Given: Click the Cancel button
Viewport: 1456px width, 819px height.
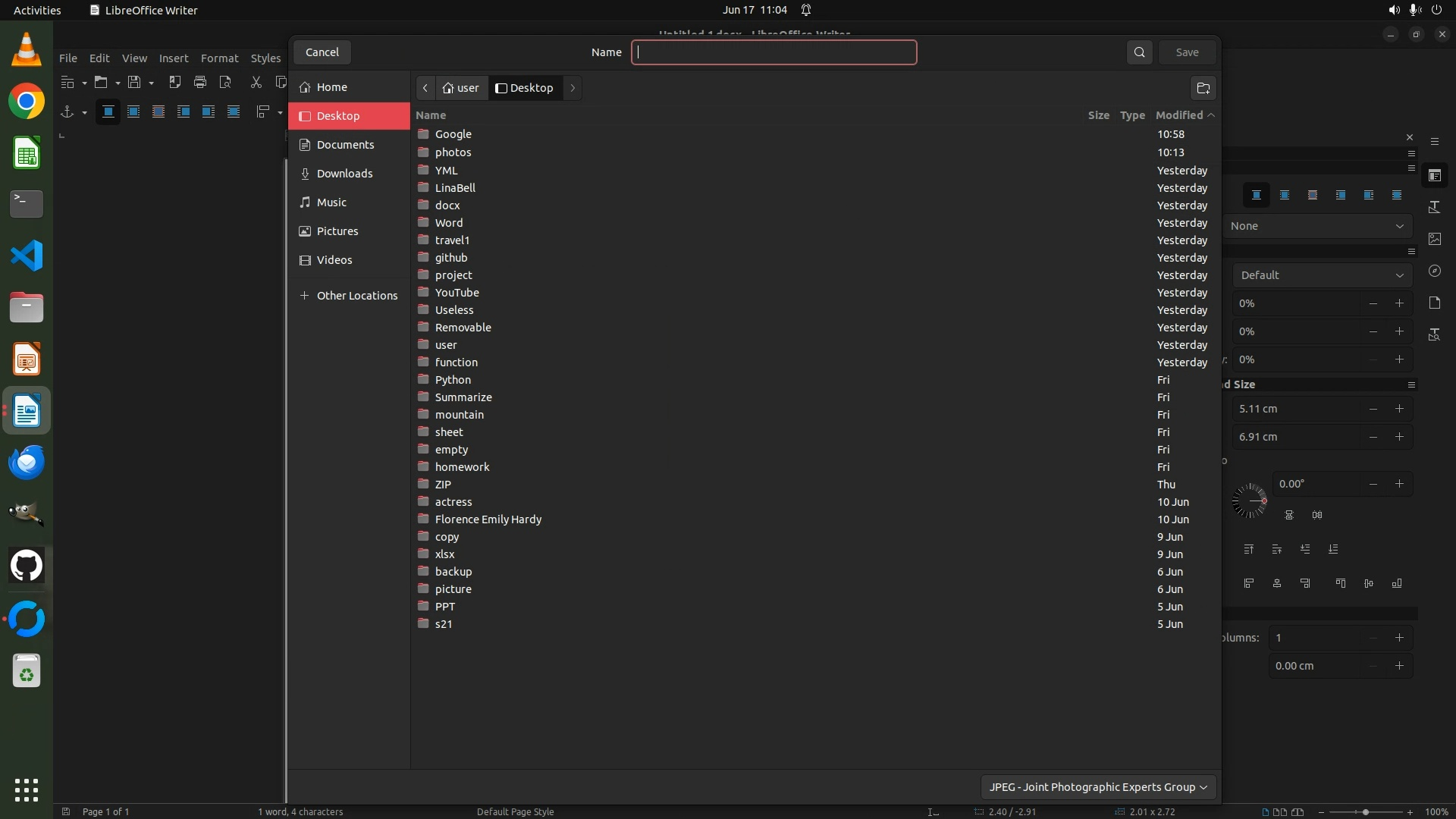Looking at the screenshot, I should coord(322,52).
